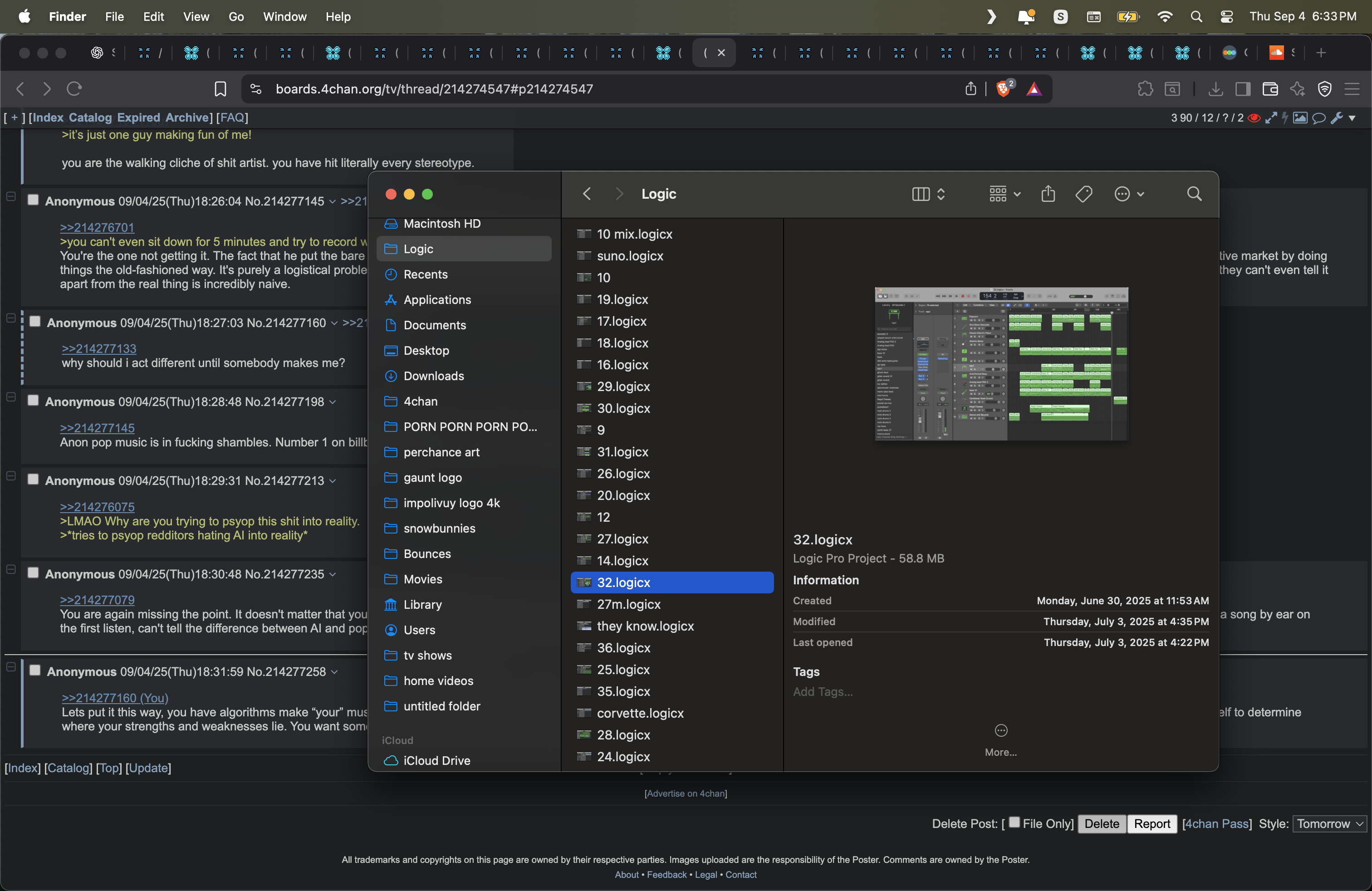The height and width of the screenshot is (891, 1372).
Task: Check the File Only checkbox
Action: coord(1014,822)
